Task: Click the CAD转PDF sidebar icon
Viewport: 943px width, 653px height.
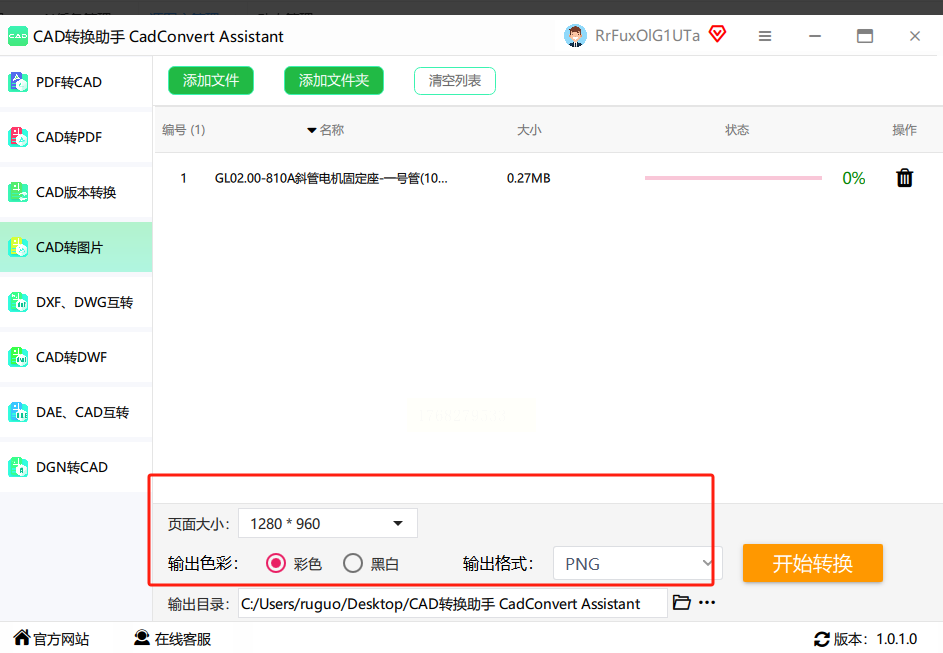Action: pyautogui.click(x=18, y=137)
